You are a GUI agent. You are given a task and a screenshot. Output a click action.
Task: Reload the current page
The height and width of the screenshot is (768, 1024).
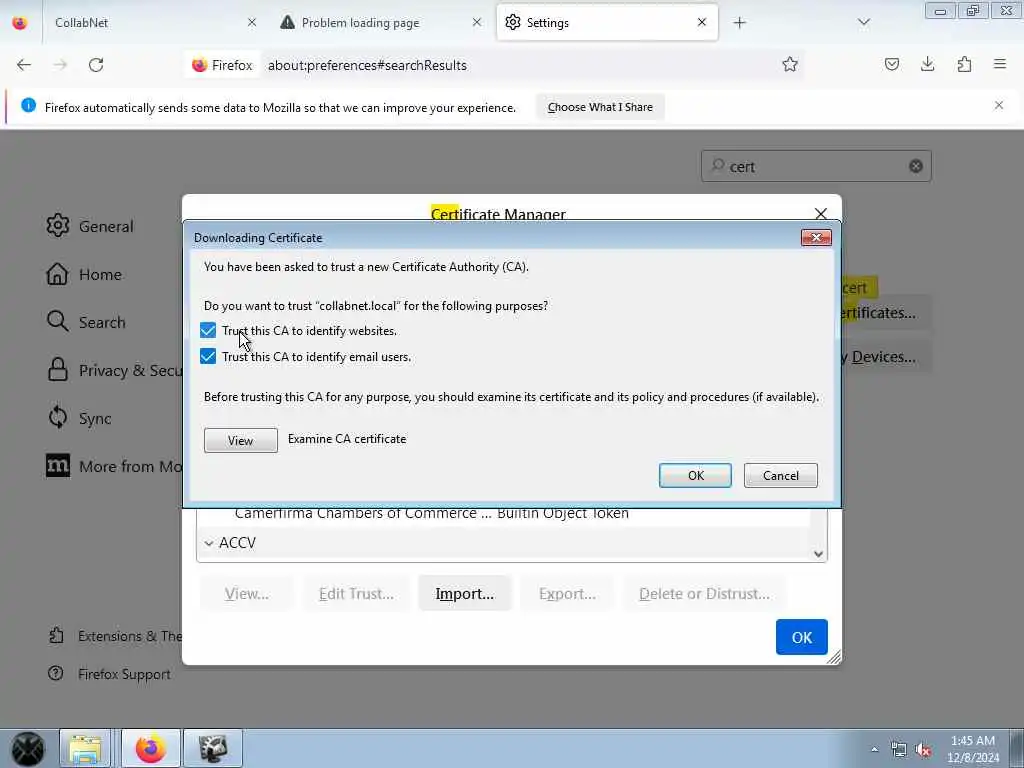96,65
